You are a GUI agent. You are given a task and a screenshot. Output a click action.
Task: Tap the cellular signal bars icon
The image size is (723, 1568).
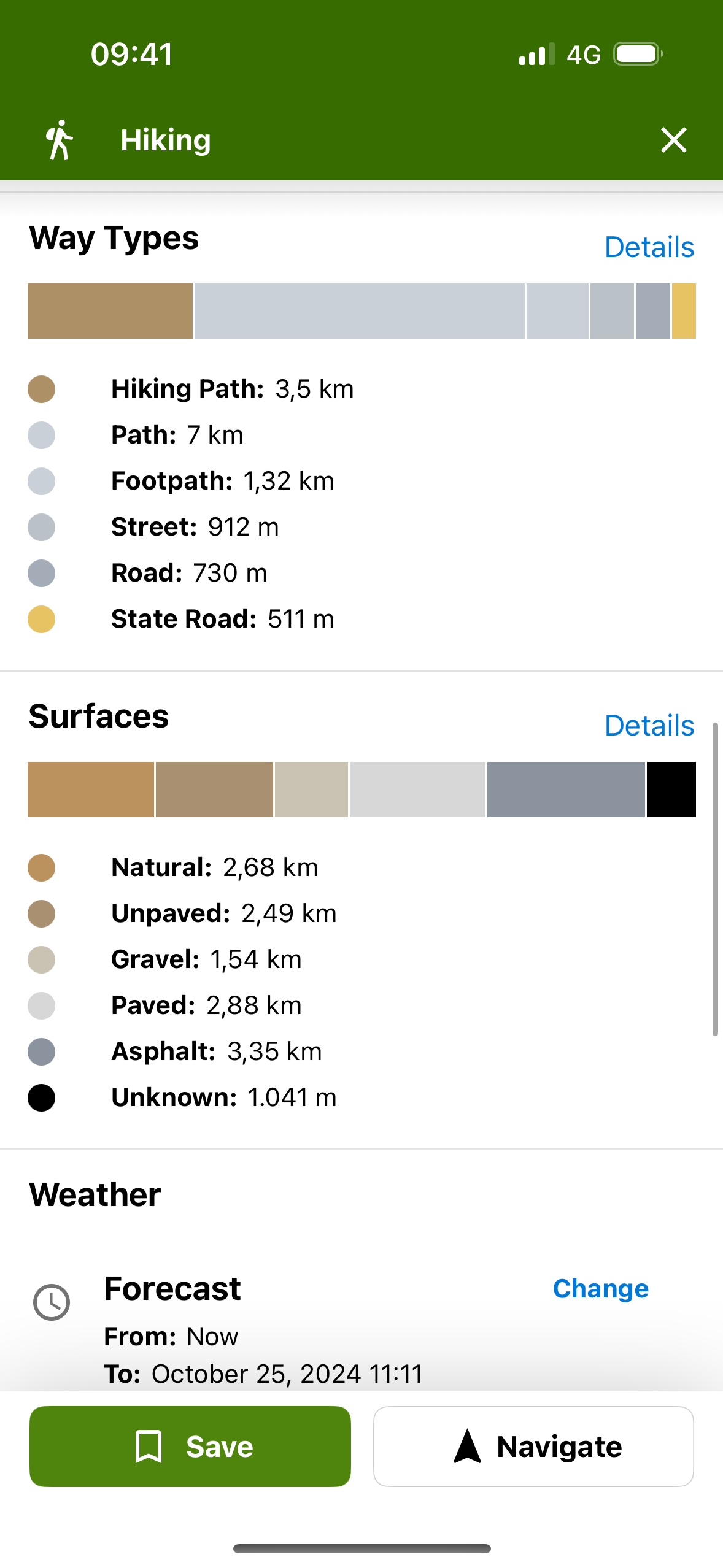click(536, 55)
